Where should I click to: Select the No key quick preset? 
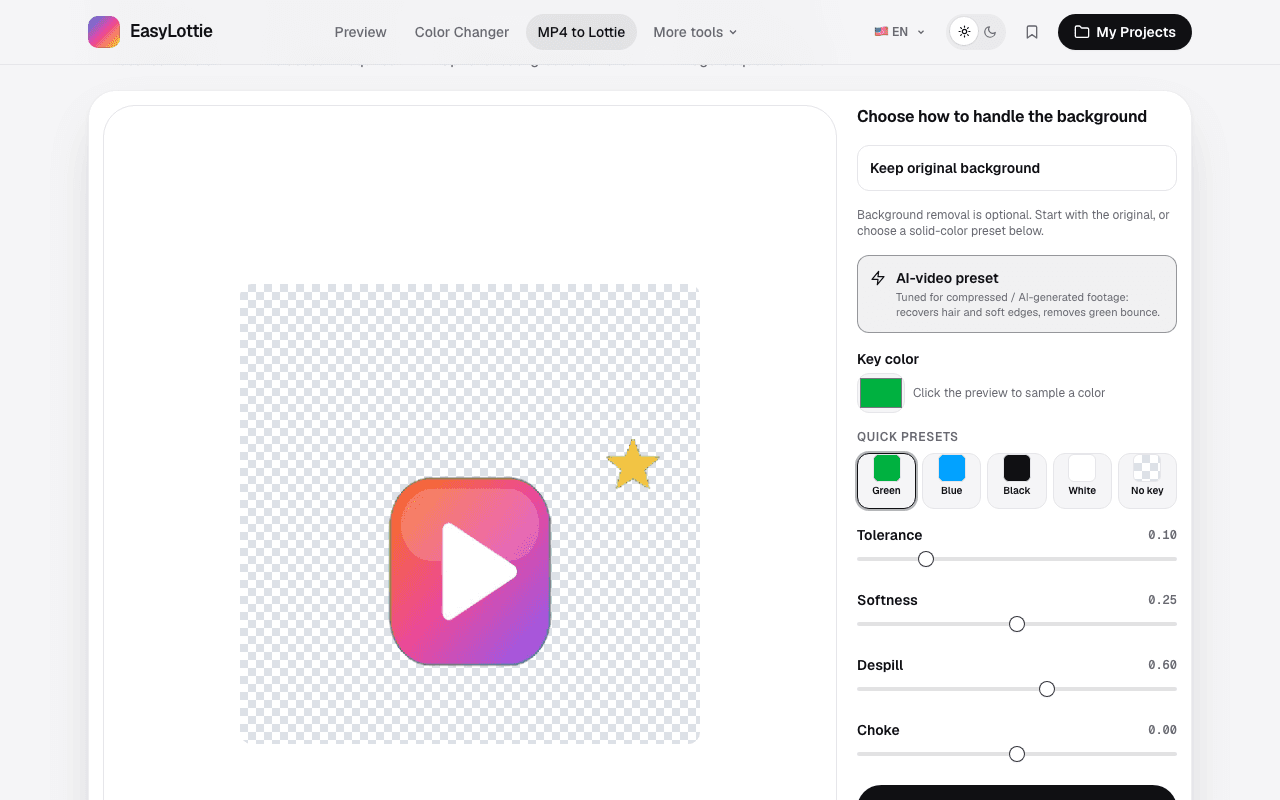pos(1147,481)
